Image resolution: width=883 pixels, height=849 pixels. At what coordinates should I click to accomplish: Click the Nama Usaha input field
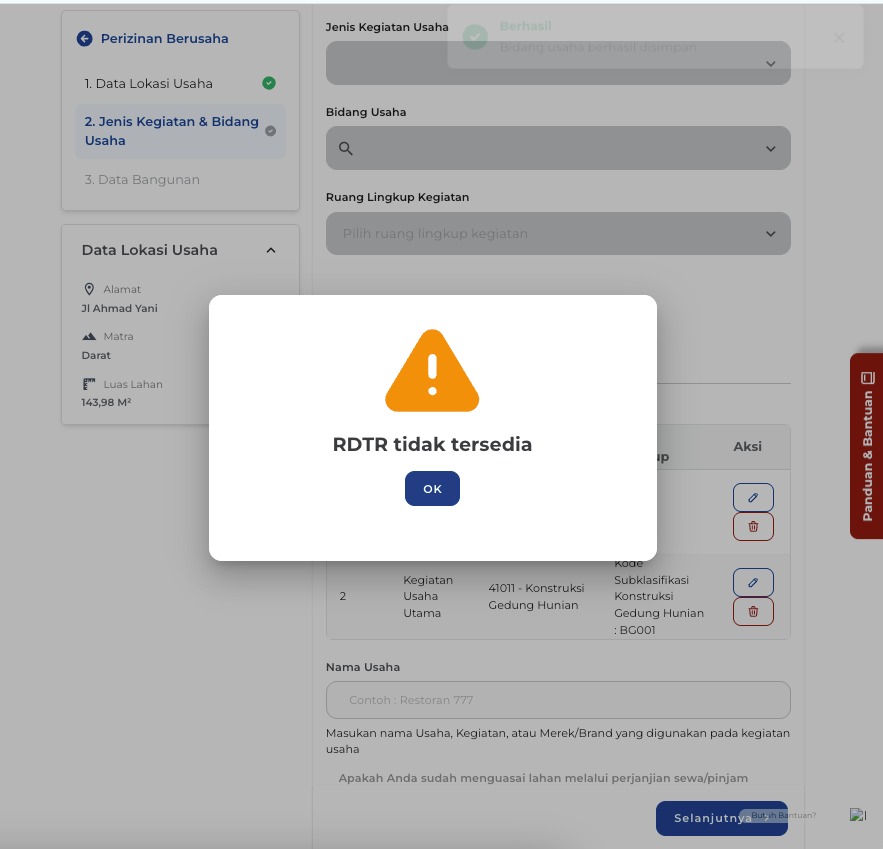click(558, 700)
